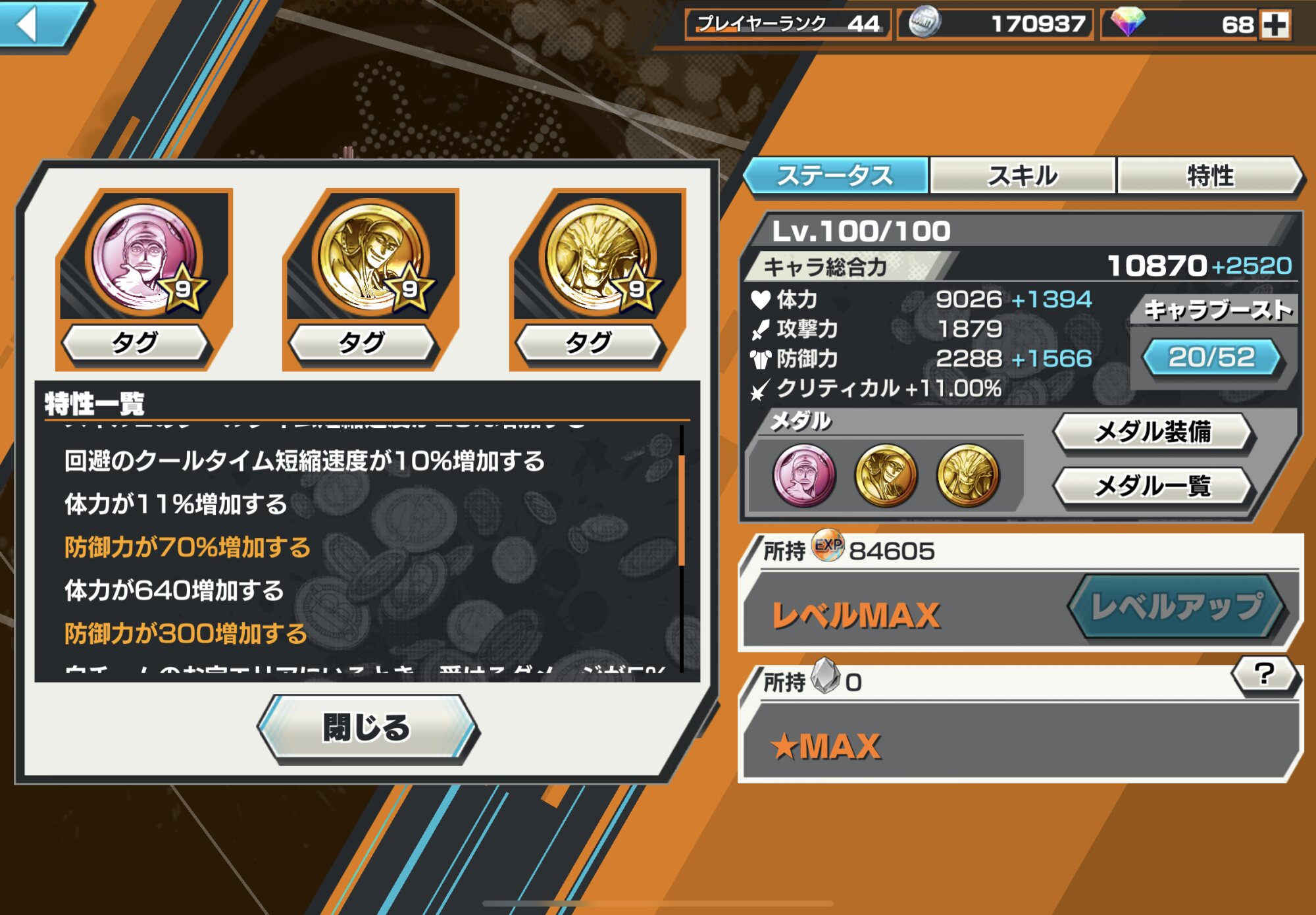The height and width of the screenshot is (915, 1316).
Task: Tap the small pink medal in メダル slot
Action: 804,475
